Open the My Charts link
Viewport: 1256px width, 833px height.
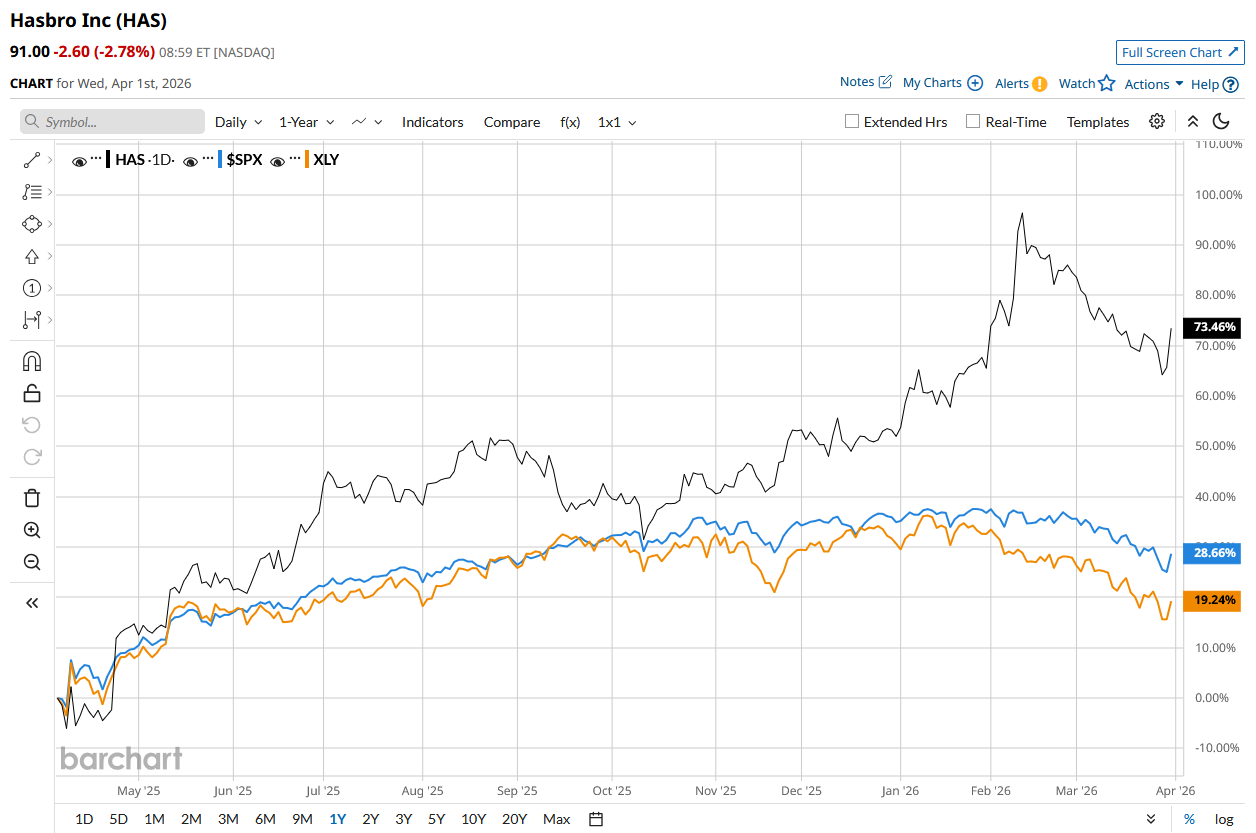click(x=942, y=83)
